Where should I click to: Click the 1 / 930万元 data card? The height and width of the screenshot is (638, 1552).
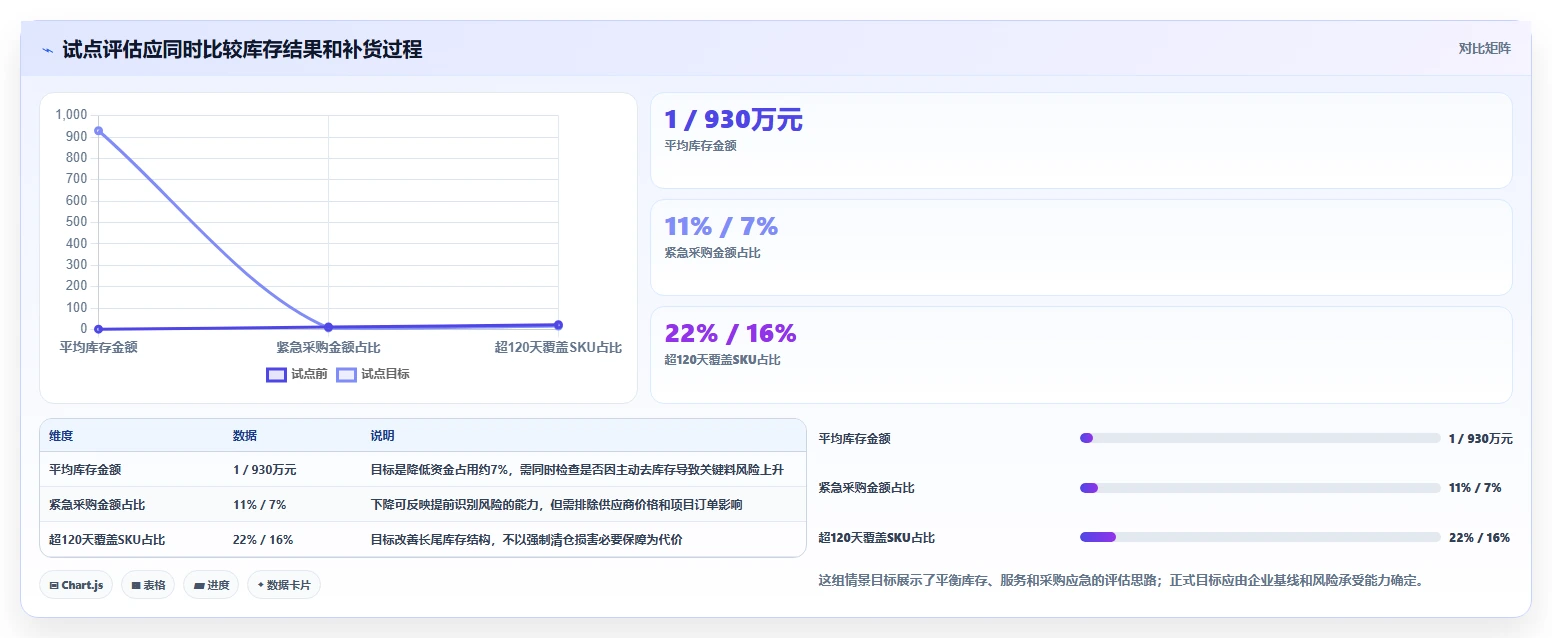1081,140
